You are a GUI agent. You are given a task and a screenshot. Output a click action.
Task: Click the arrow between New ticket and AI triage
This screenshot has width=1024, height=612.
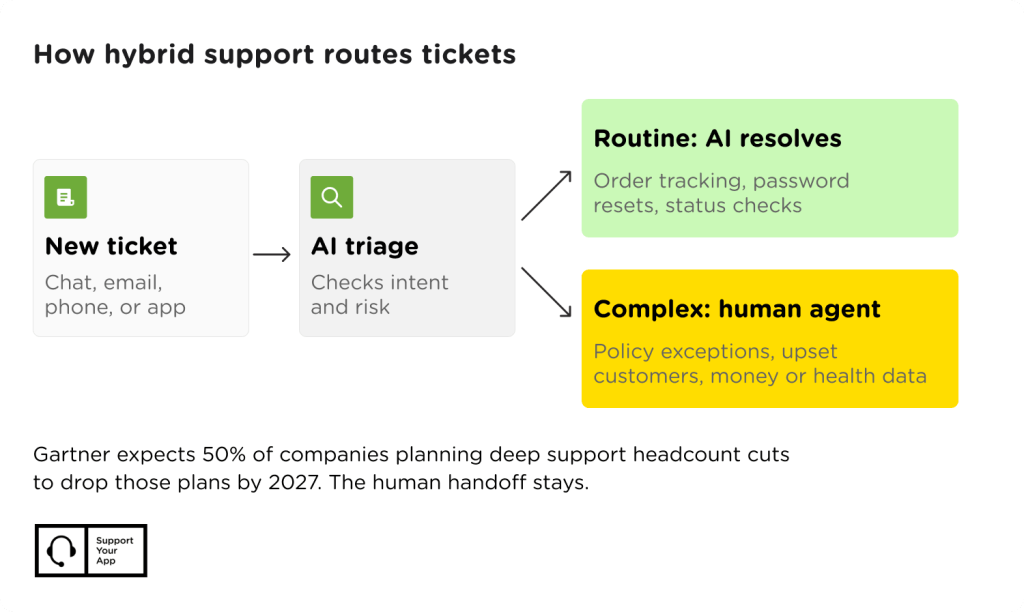coord(272,254)
